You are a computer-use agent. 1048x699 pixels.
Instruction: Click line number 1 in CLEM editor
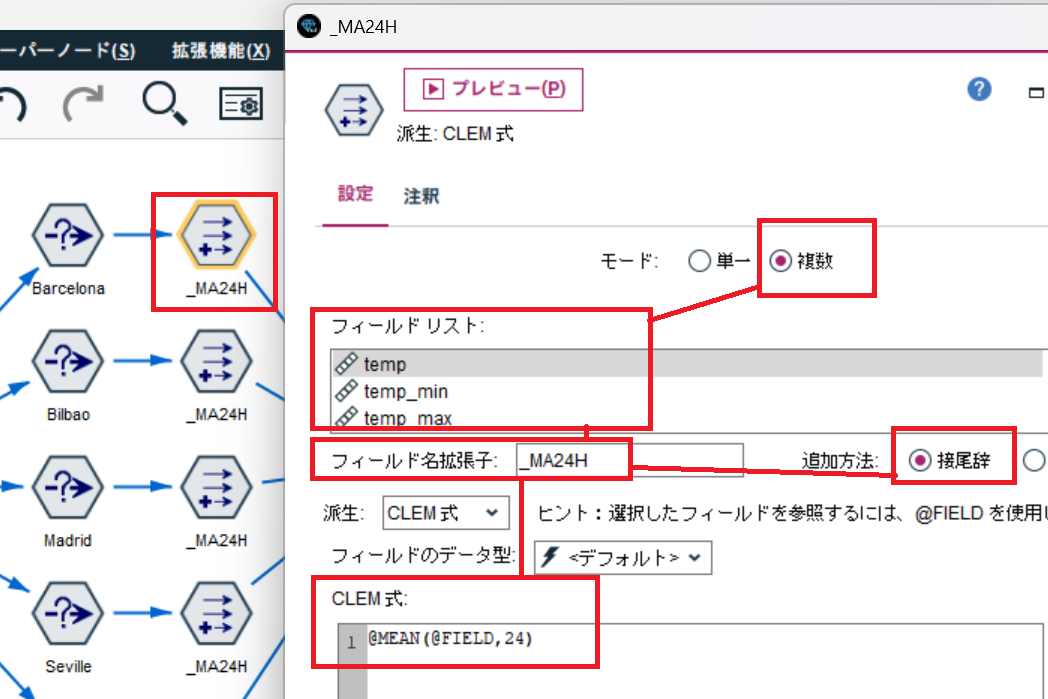[352, 643]
